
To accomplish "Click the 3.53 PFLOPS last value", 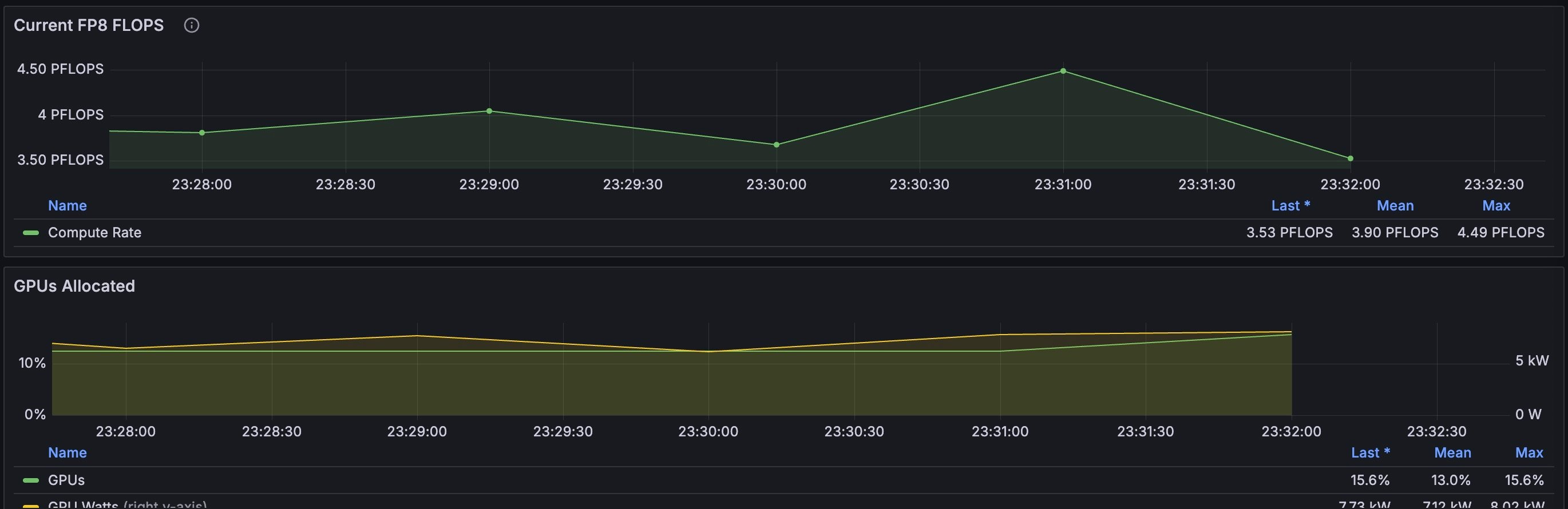I will click(x=1289, y=232).
